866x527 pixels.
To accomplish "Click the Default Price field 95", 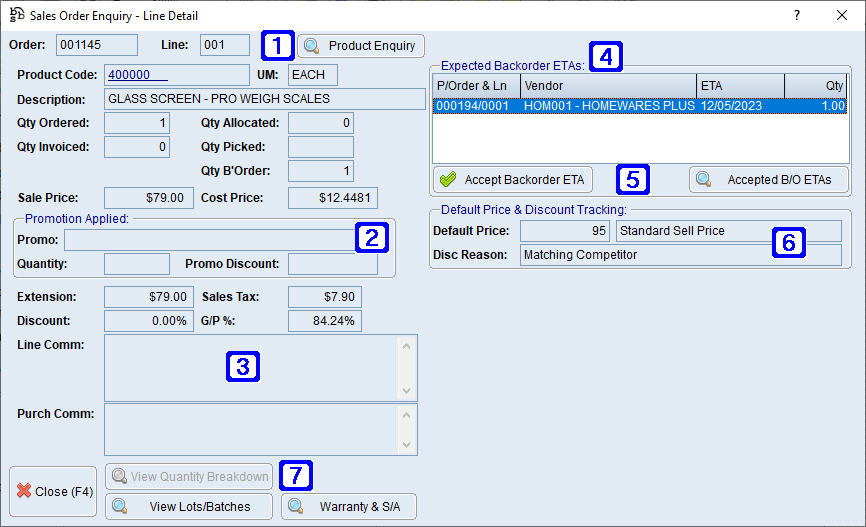I will point(566,231).
